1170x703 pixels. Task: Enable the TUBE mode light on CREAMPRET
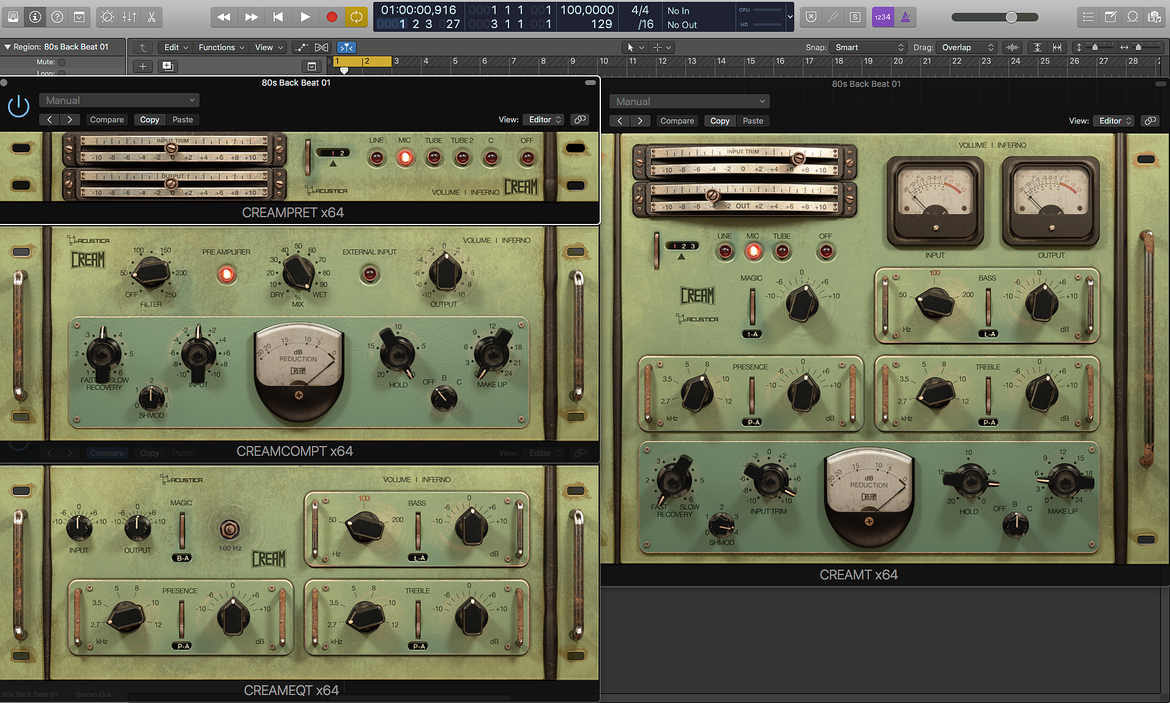pos(434,157)
